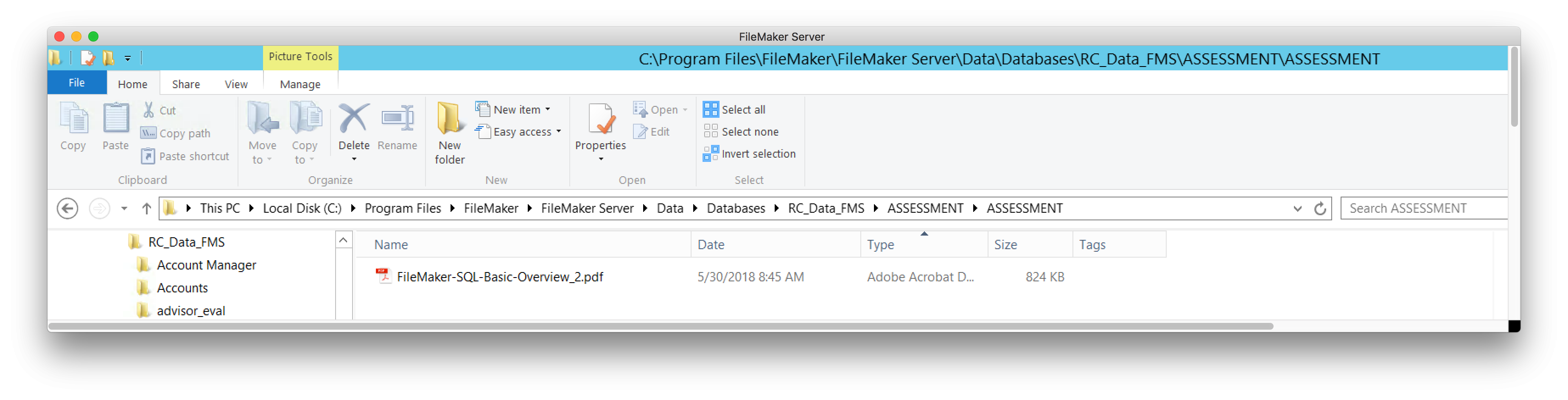Switch to the Home ribbon tab
This screenshot has height=400, width=1568.
coord(133,84)
